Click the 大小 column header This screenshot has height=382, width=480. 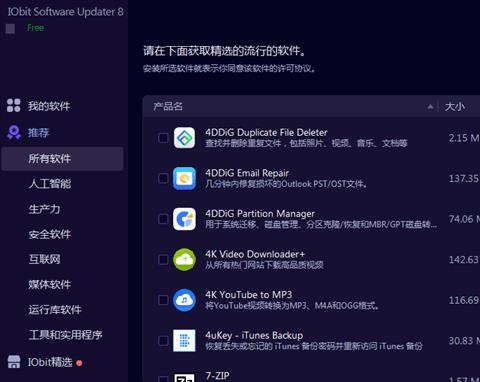[455, 107]
